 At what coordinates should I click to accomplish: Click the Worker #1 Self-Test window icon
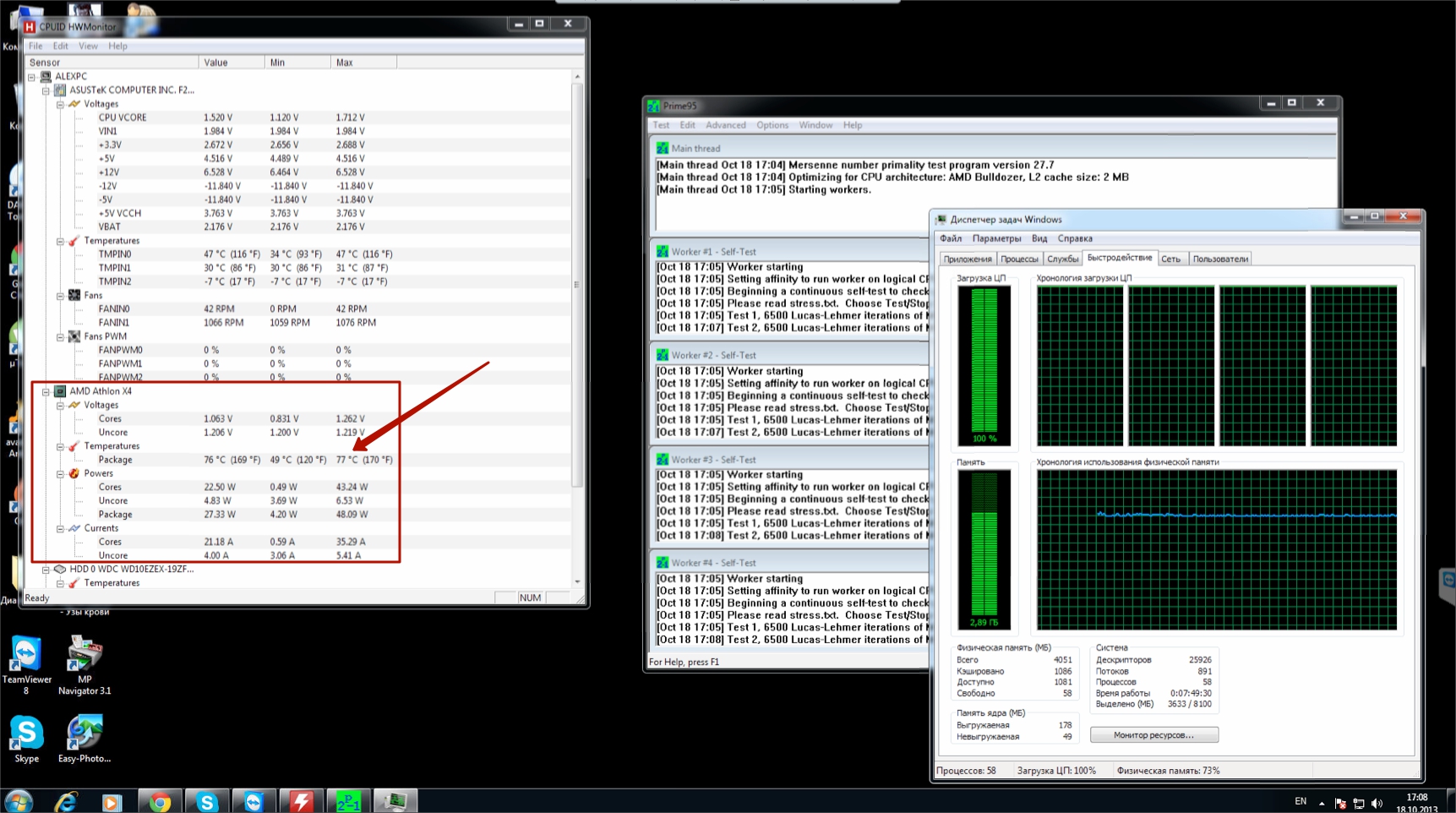pyautogui.click(x=663, y=251)
